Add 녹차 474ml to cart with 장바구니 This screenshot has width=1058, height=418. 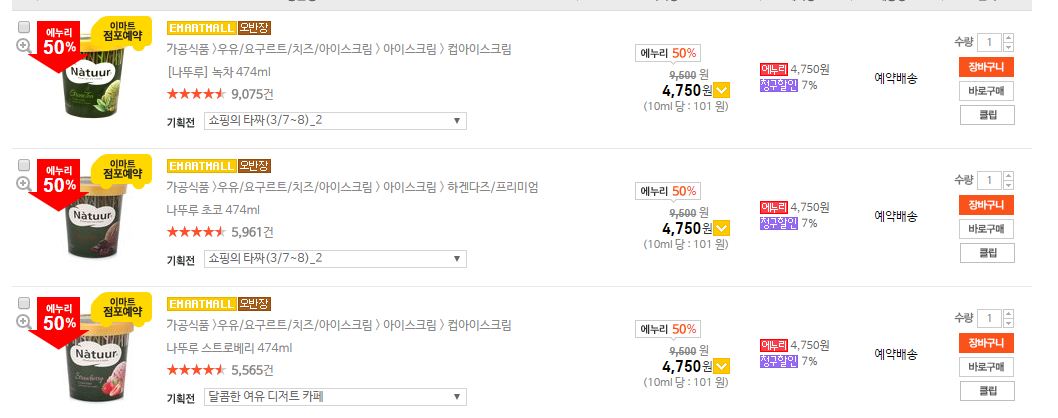987,68
